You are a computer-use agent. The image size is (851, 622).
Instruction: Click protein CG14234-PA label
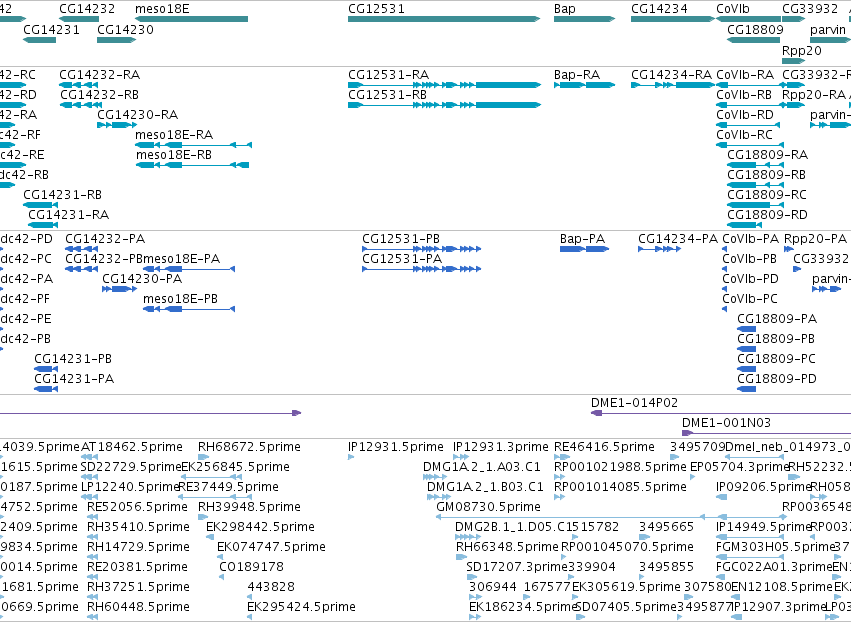click(678, 239)
